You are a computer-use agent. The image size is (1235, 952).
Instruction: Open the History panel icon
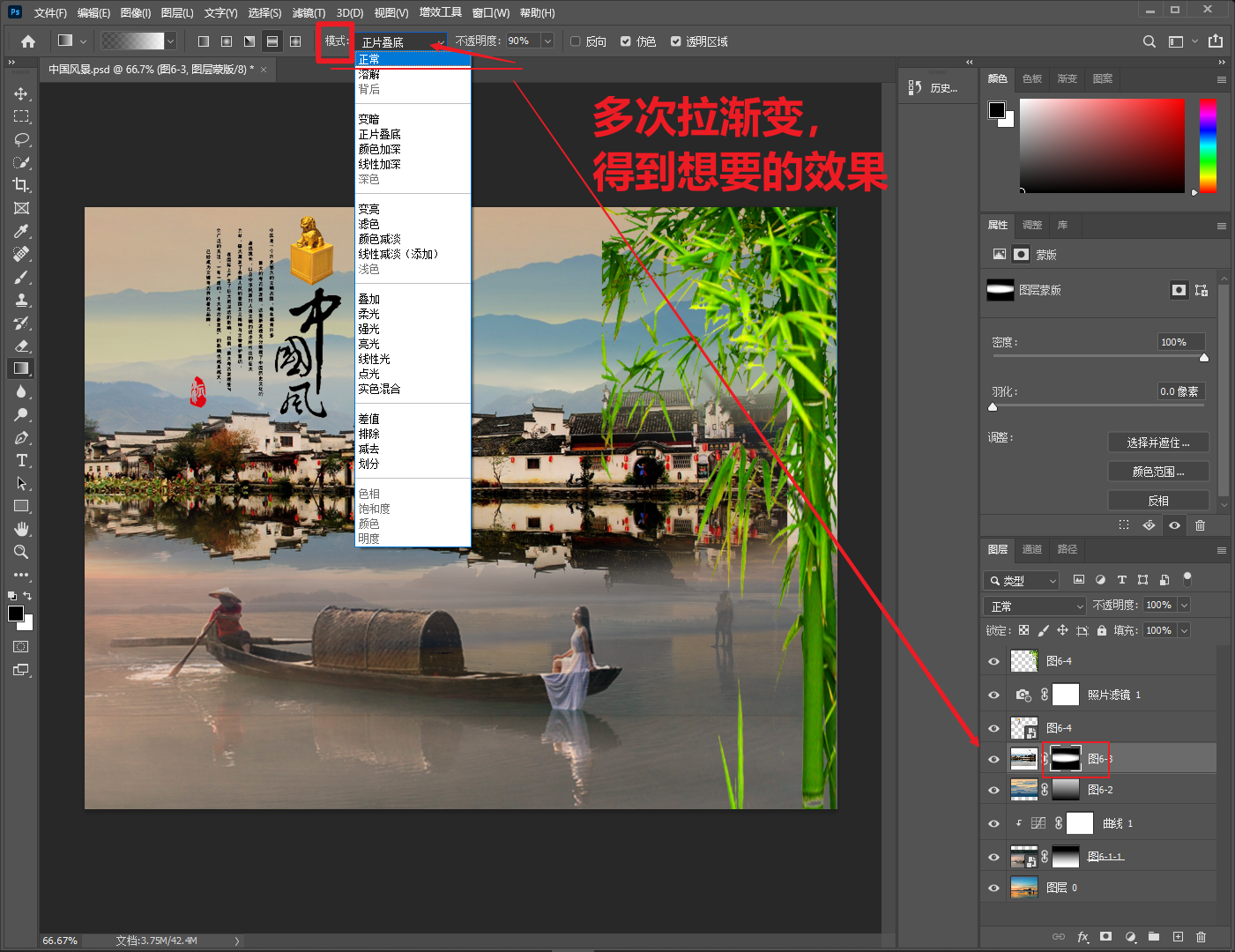[915, 87]
